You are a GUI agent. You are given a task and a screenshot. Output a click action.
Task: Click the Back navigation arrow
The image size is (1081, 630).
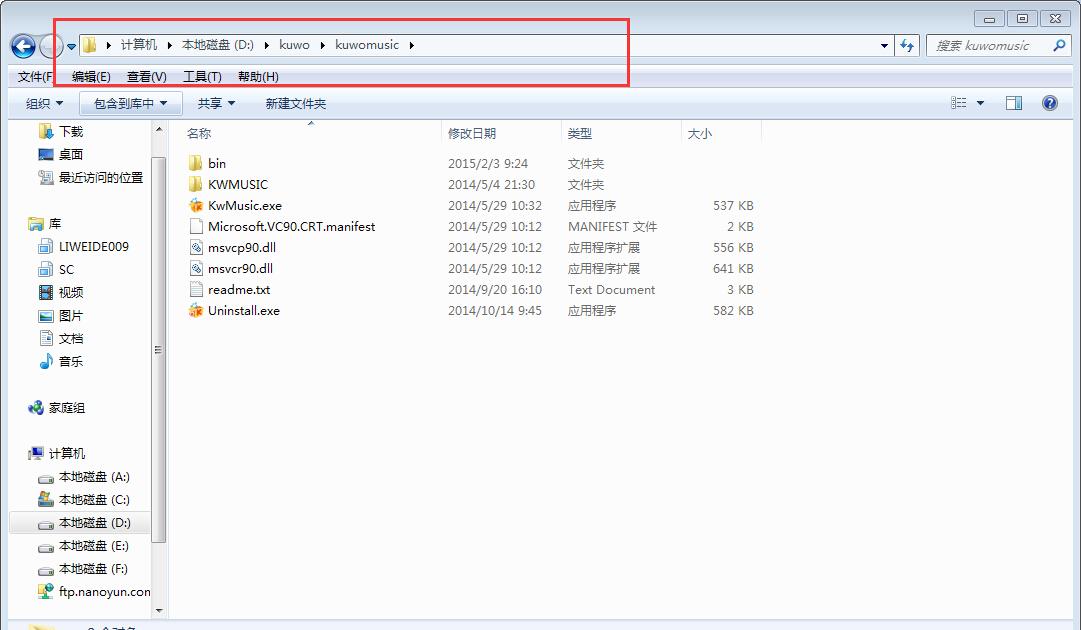tap(23, 46)
